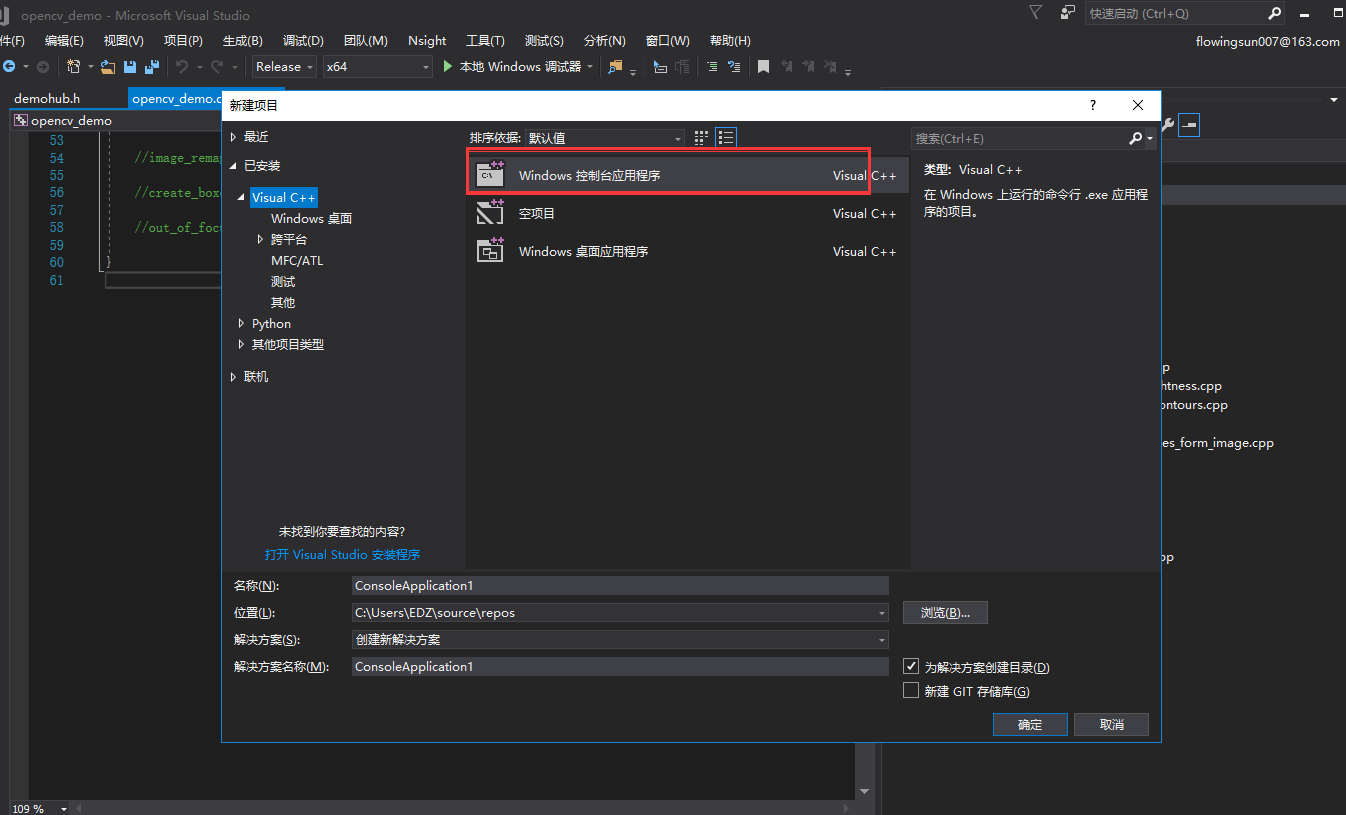1346x815 pixels.
Task: Switch to the demohub.h tab
Action: 47,99
